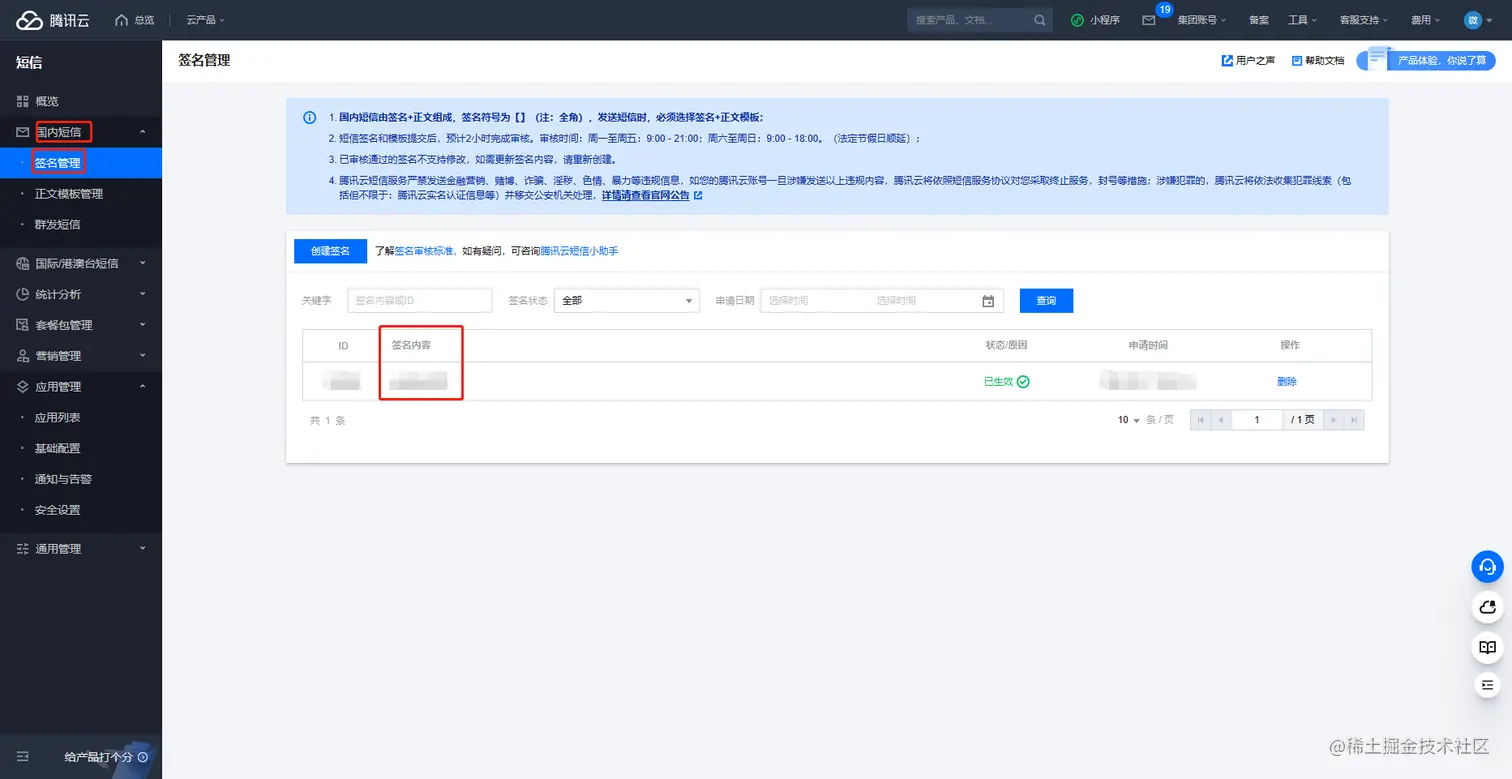Open the 总览 home icon link
1512x779 pixels.
pyautogui.click(x=135, y=20)
